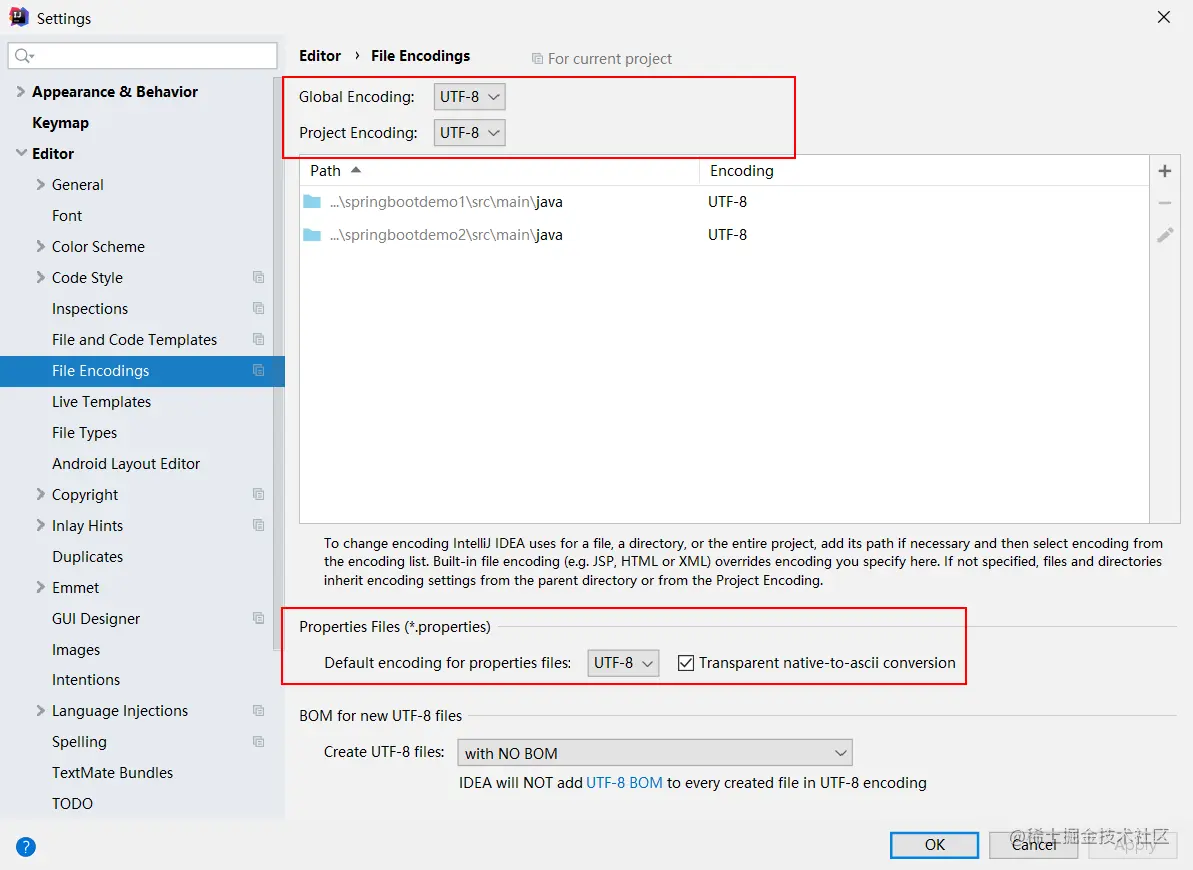Click folder icon of springbootdemo2 row
Image resolution: width=1193 pixels, height=870 pixels.
(312, 234)
